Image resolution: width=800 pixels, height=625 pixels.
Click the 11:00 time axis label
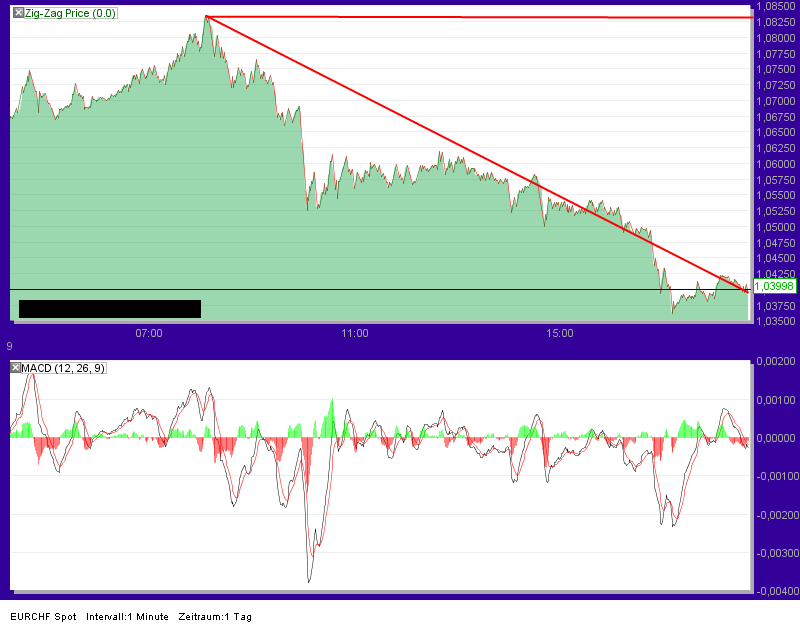click(355, 333)
